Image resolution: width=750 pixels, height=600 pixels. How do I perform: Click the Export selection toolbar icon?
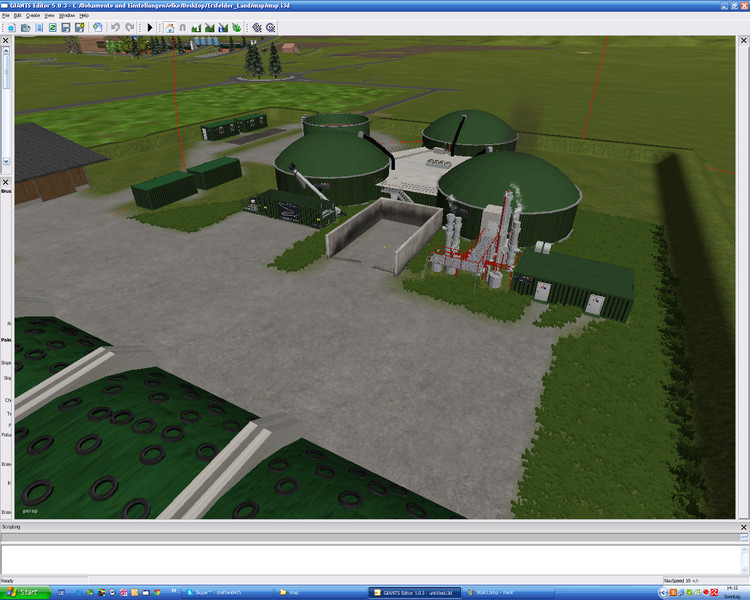tap(98, 28)
